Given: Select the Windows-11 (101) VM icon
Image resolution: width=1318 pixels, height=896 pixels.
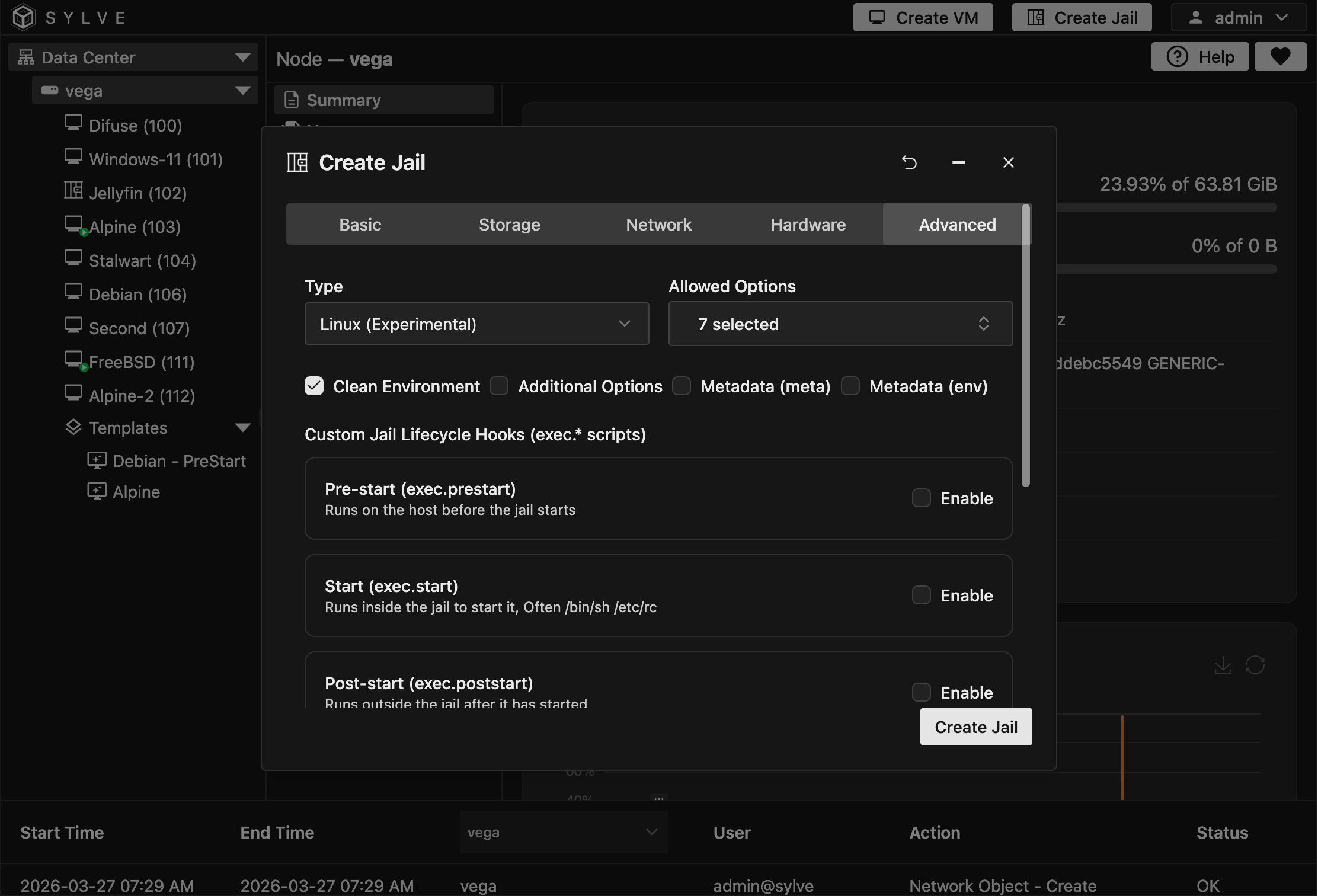Looking at the screenshot, I should 73,157.
